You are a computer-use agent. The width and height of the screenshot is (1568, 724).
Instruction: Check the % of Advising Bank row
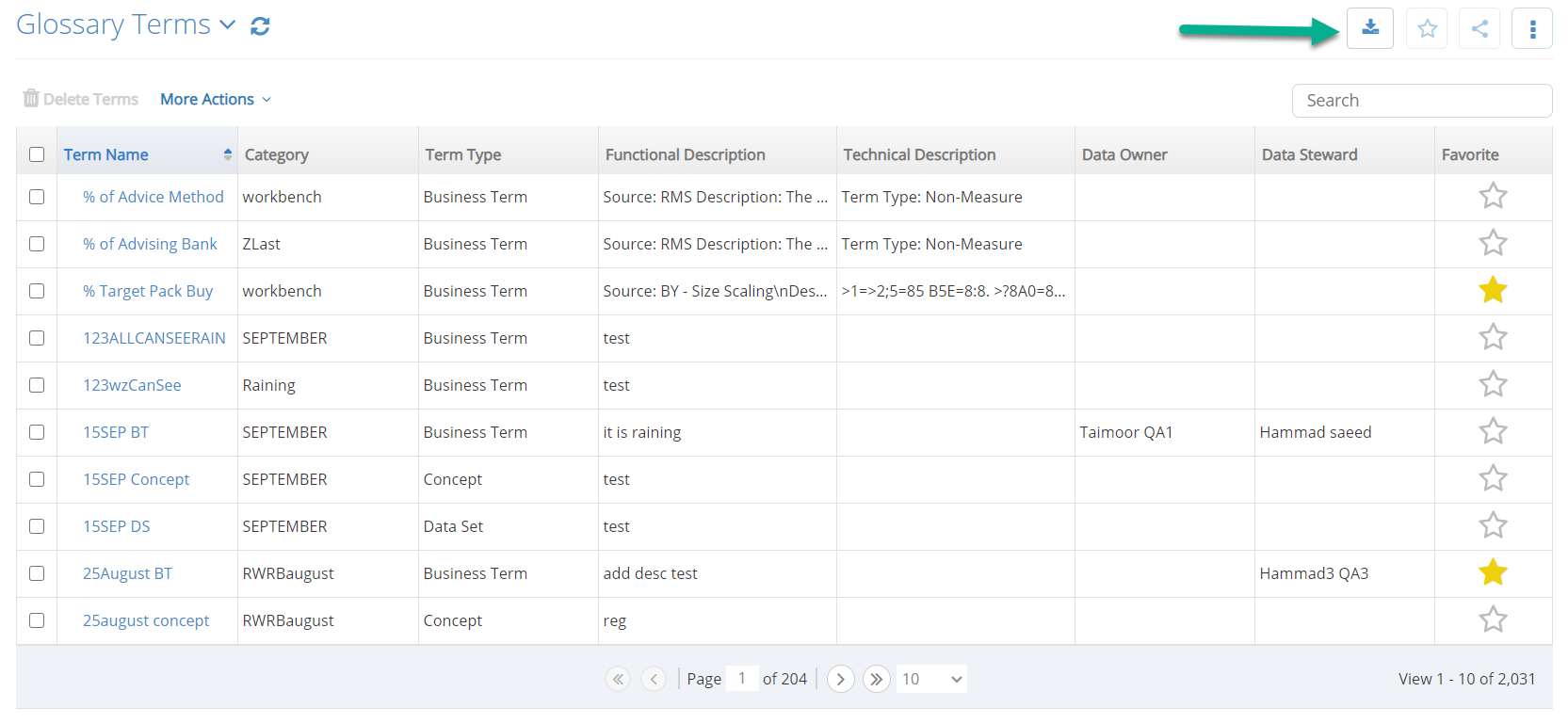click(x=37, y=244)
